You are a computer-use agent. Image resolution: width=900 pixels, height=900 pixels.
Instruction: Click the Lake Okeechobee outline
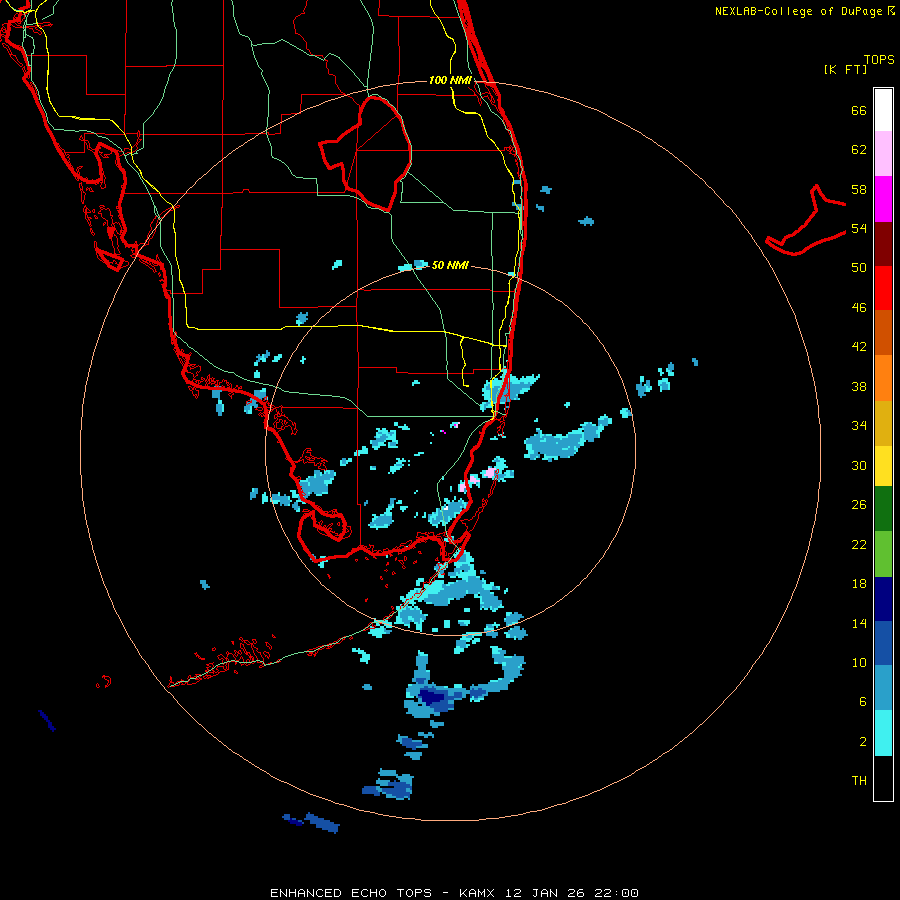(367, 154)
